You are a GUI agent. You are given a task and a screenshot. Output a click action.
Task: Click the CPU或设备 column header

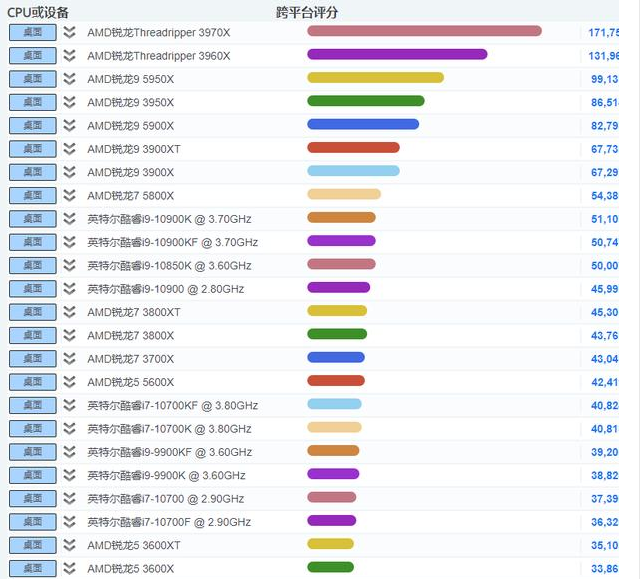tap(39, 12)
